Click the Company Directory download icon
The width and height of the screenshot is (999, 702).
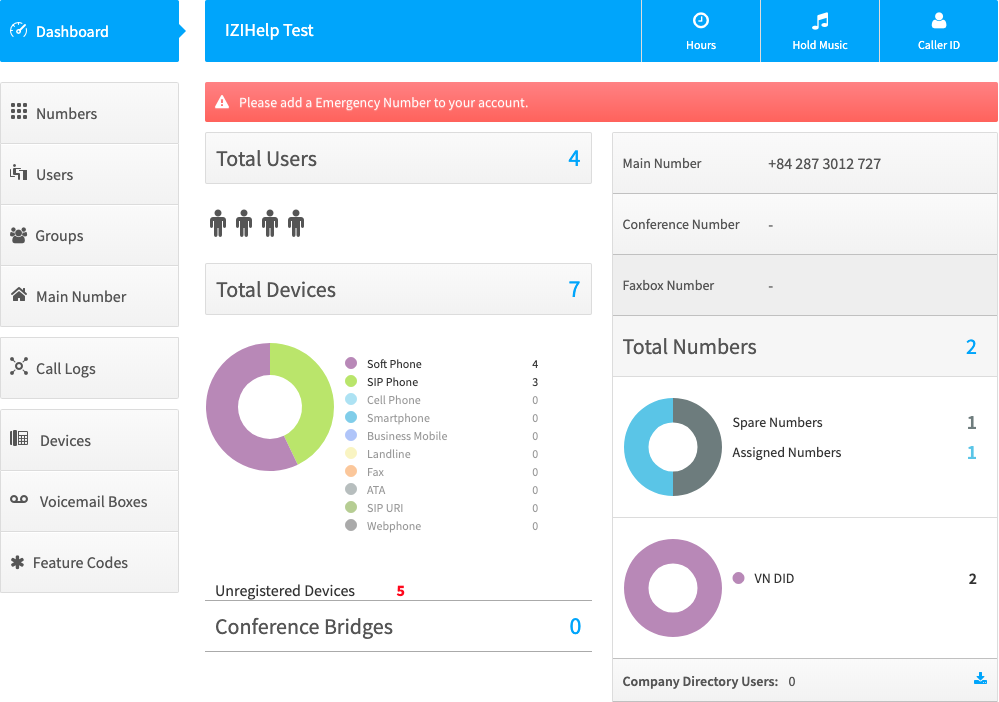[x=980, y=678]
